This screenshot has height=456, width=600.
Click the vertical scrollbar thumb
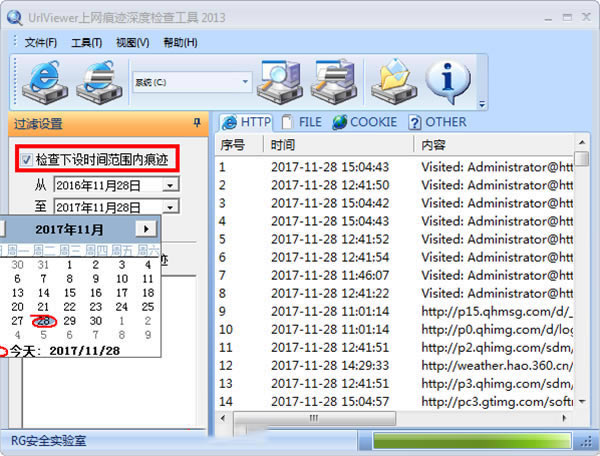point(582,158)
